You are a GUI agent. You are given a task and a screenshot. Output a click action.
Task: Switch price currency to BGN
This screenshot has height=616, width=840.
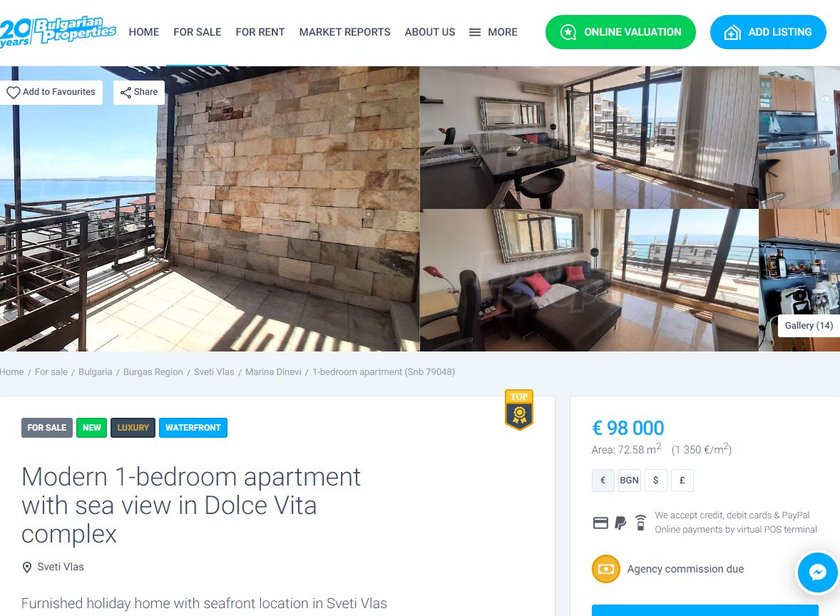629,480
